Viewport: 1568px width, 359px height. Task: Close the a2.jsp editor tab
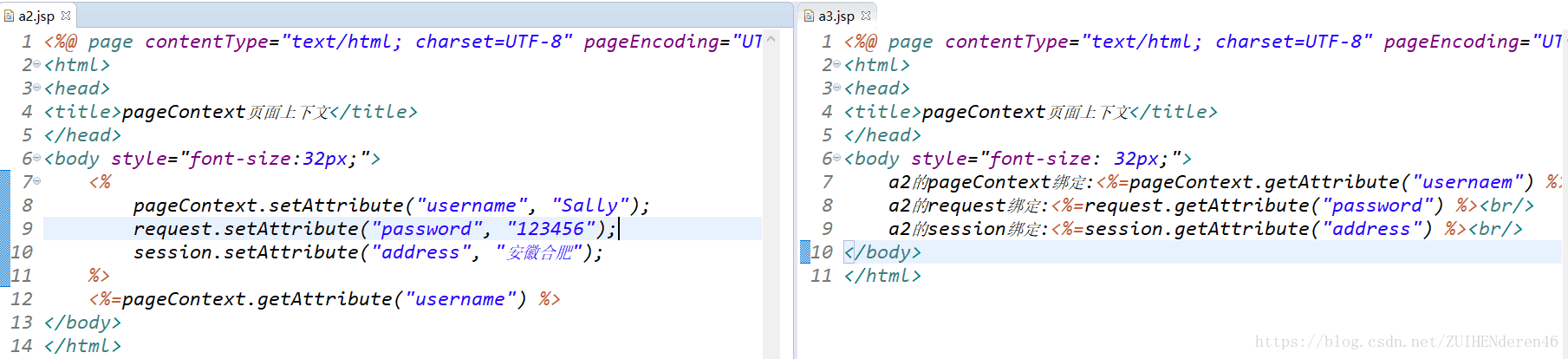66,16
